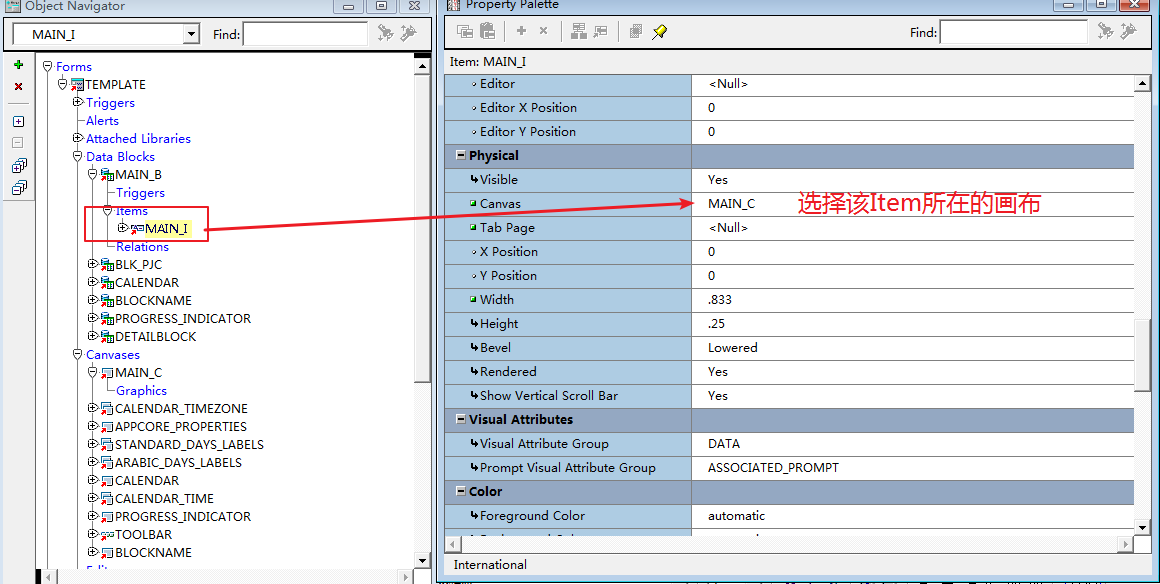Select the Graphics node under MAIN_C
This screenshot has height=584, width=1160.
tap(141, 391)
